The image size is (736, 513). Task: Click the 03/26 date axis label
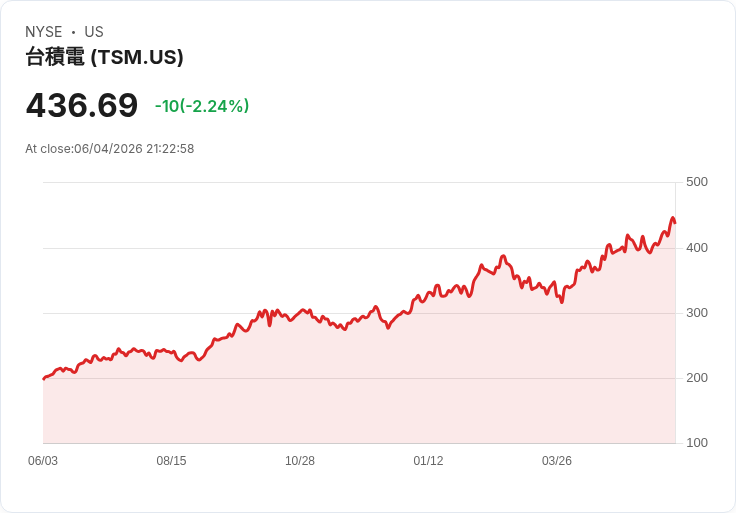pos(557,461)
